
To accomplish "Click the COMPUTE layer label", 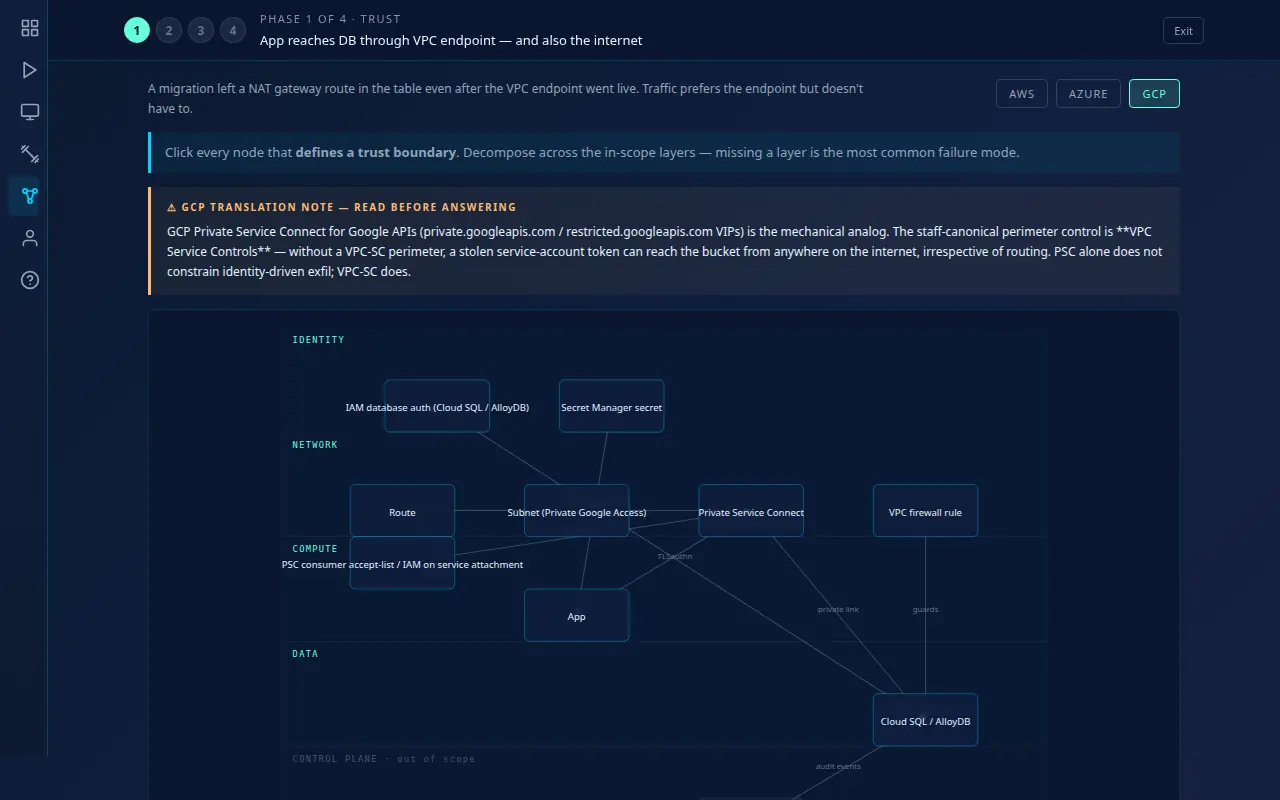I will click(315, 549).
